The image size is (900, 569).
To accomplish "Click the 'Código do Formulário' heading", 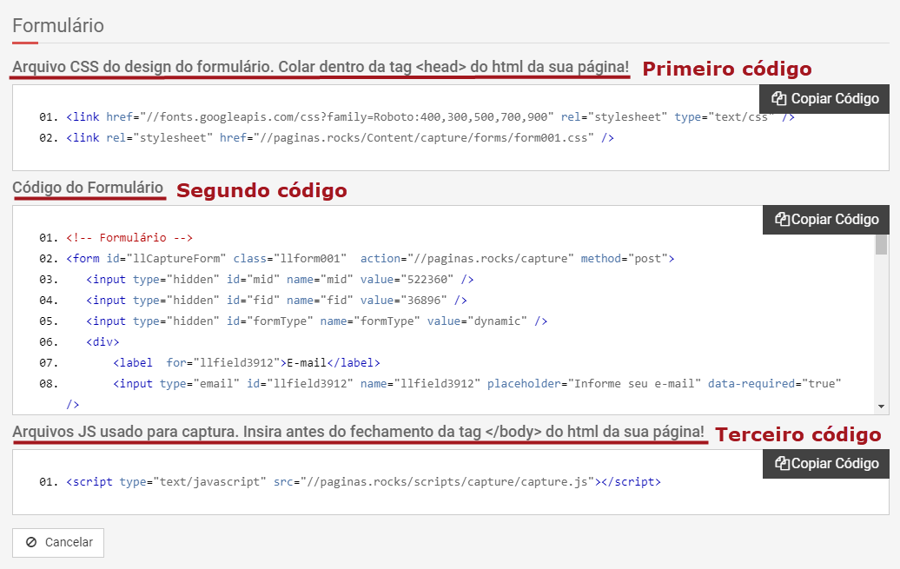I will 88,188.
